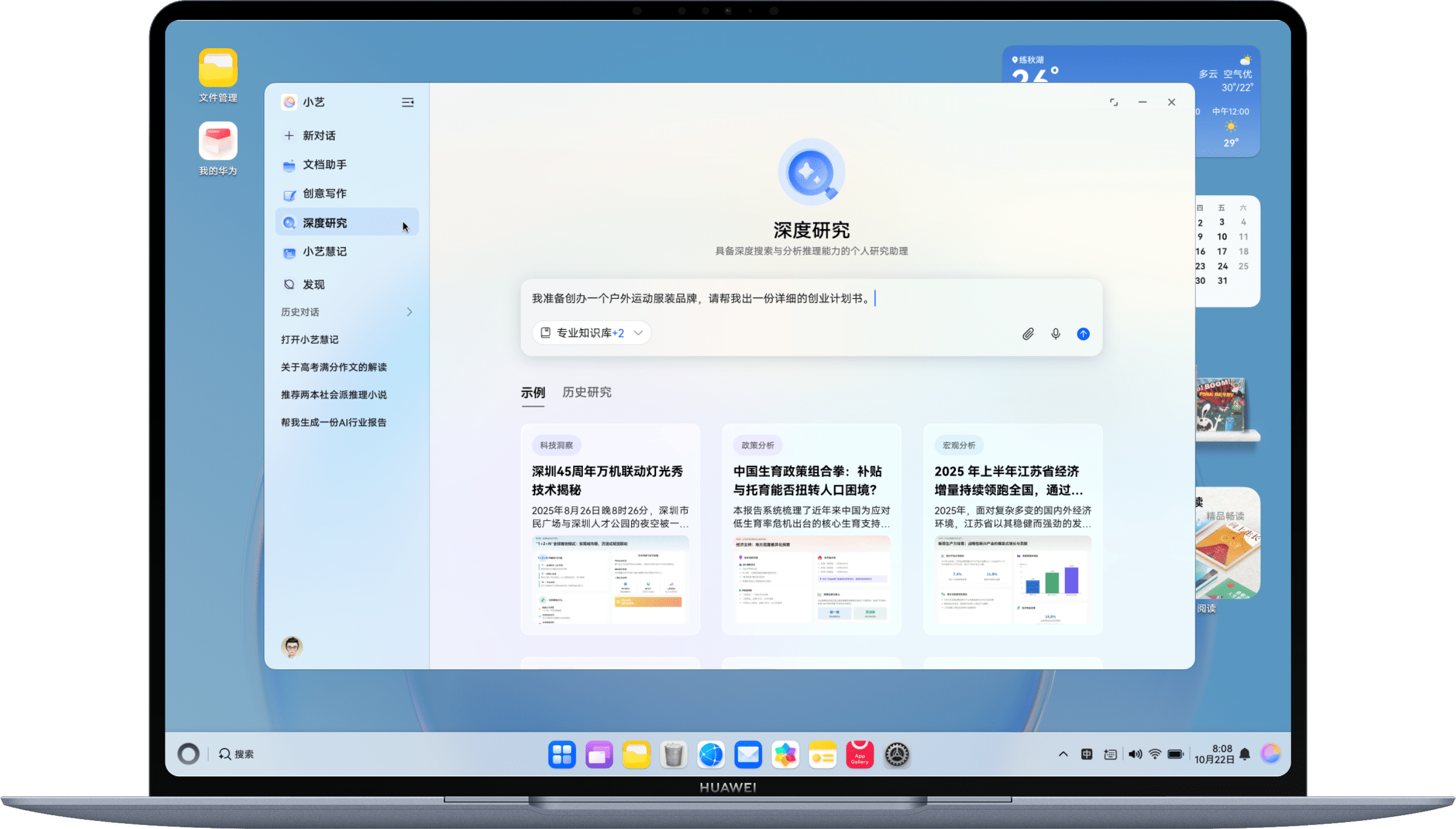Screen dimensions: 1456x829
Task: Open 创意写作 in the sidebar
Action: point(325,194)
